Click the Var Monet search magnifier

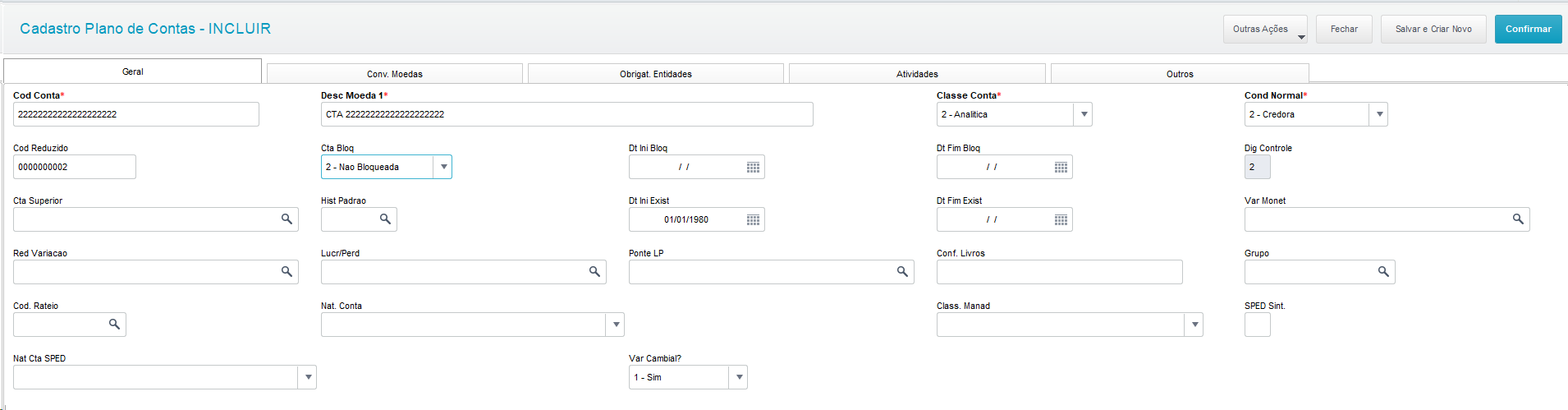pos(1518,219)
